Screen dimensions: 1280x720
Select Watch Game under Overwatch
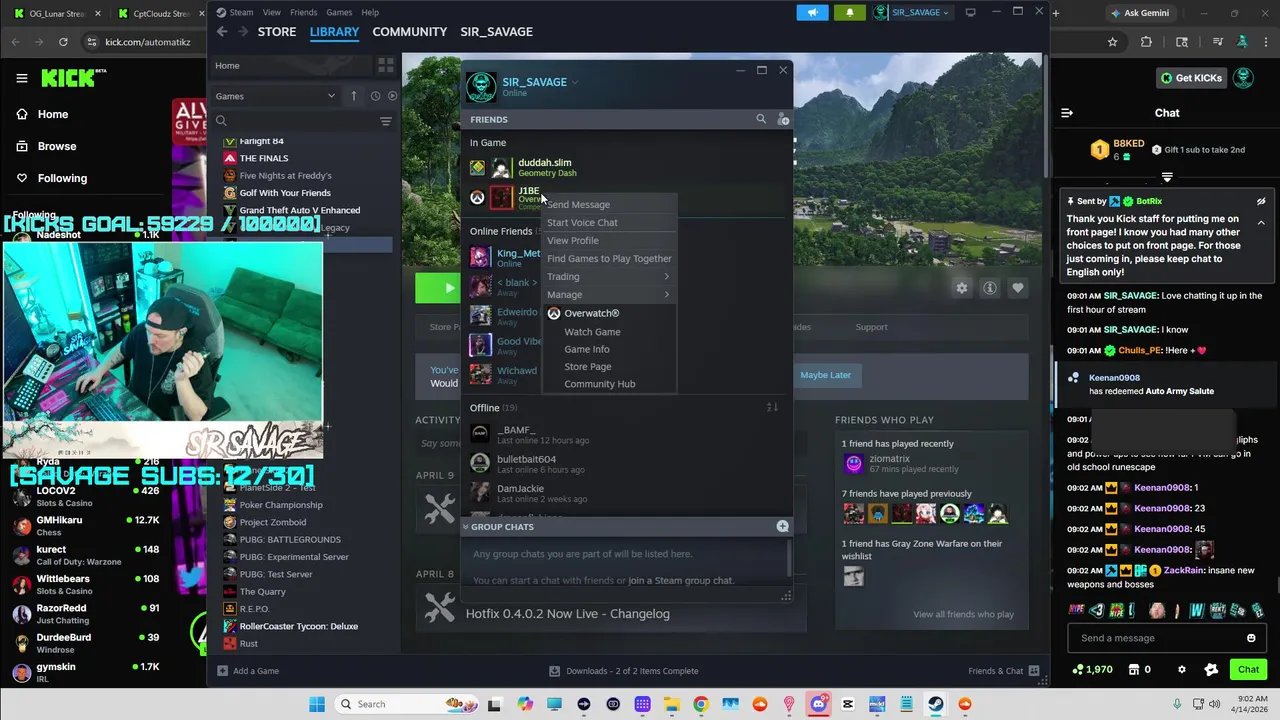592,331
